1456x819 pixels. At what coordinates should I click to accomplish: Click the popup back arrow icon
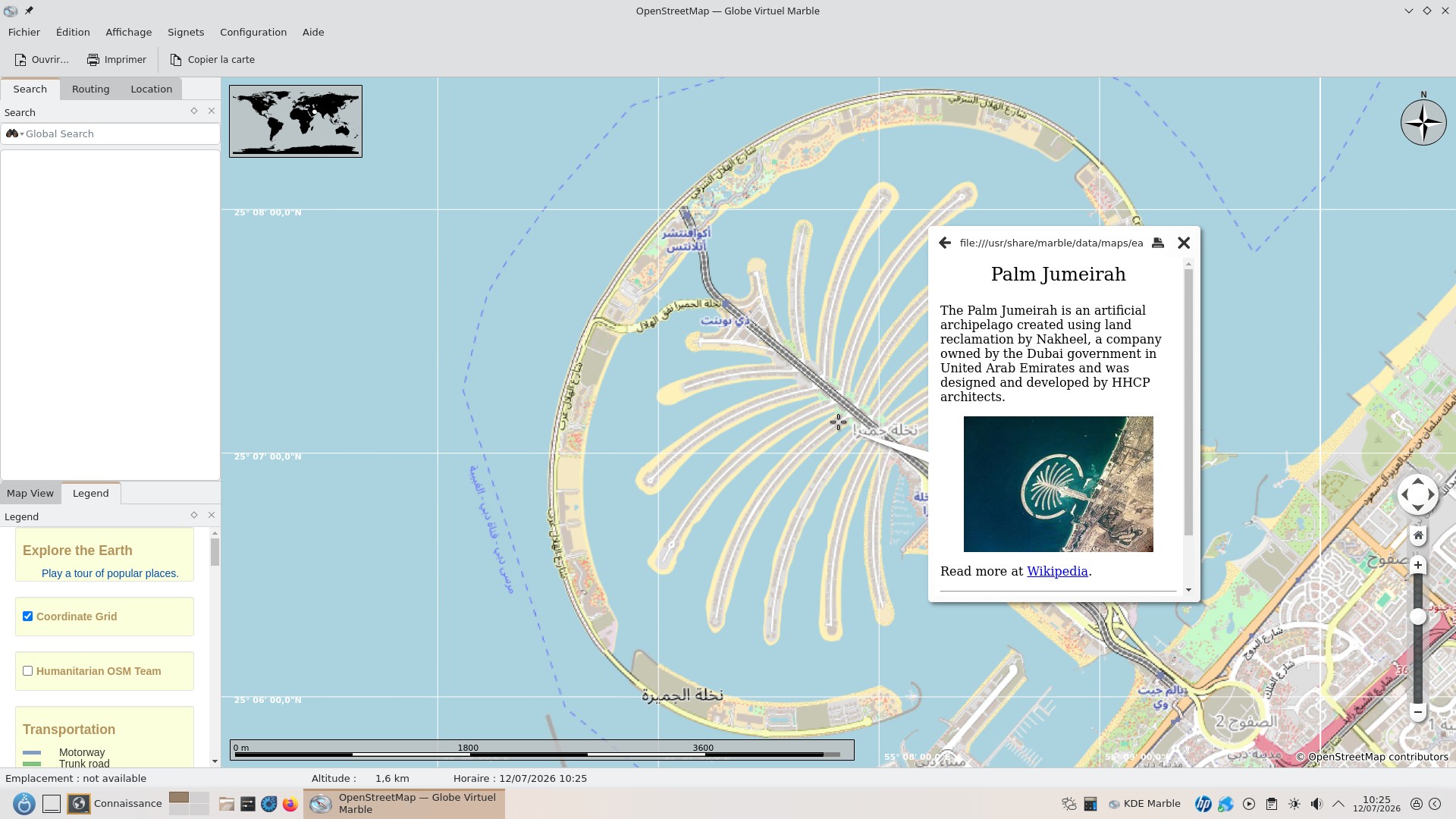[944, 243]
